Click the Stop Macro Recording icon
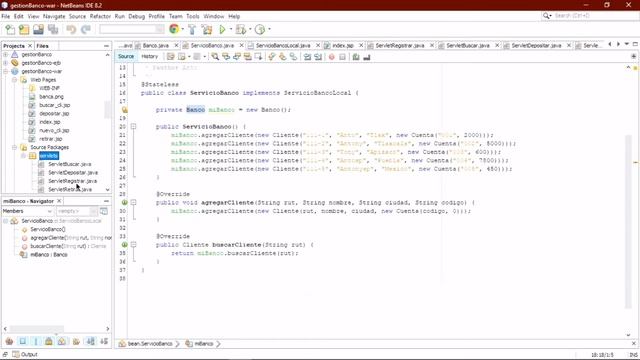This screenshot has height=360, width=640. [x=342, y=57]
